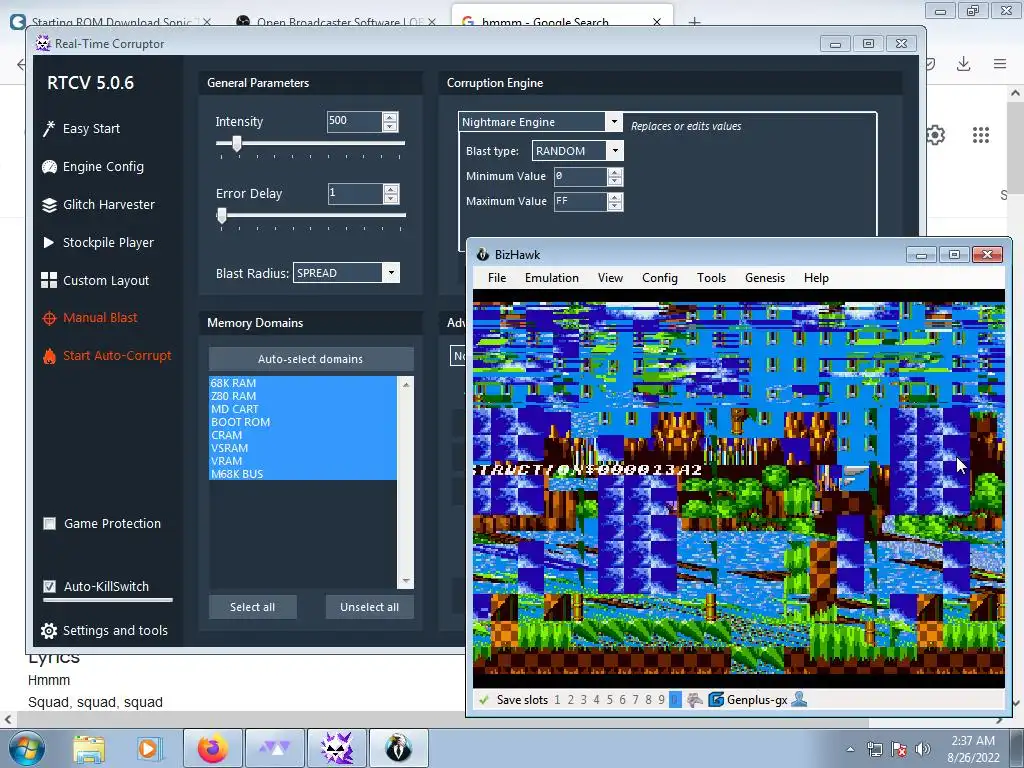Click Start Auto-Corrupt flame button
This screenshot has width=1024, height=768.
point(107,356)
